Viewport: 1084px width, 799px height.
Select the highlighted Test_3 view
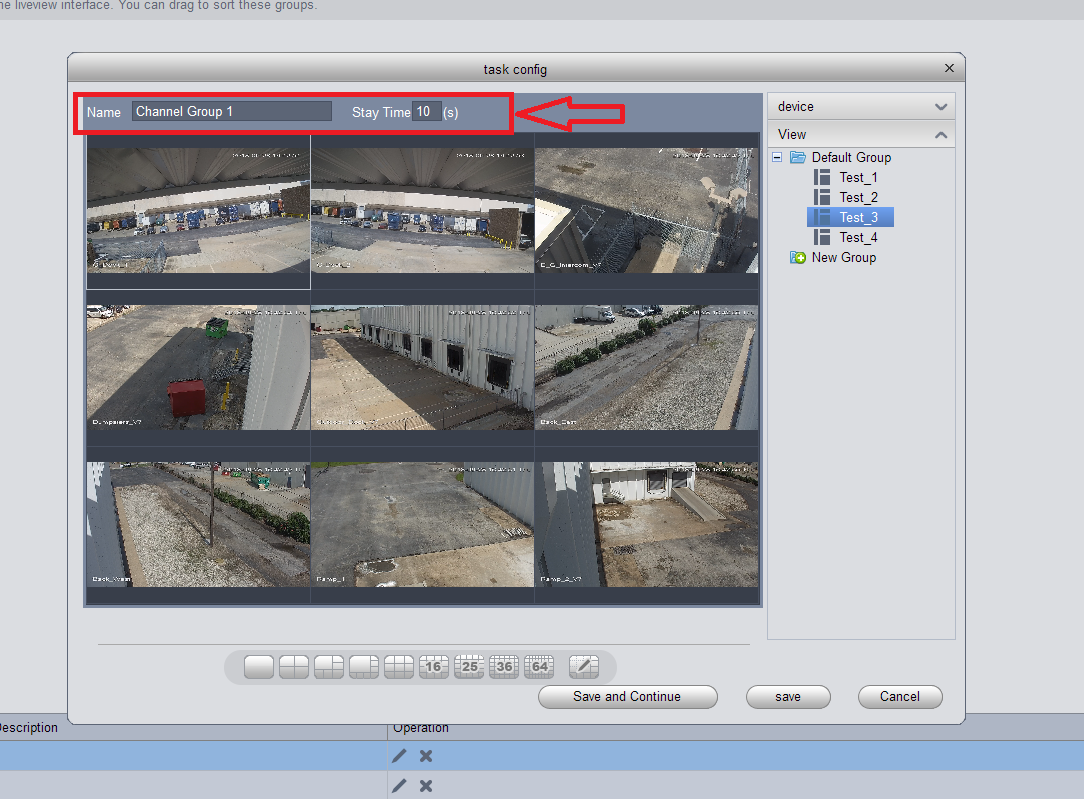click(850, 218)
